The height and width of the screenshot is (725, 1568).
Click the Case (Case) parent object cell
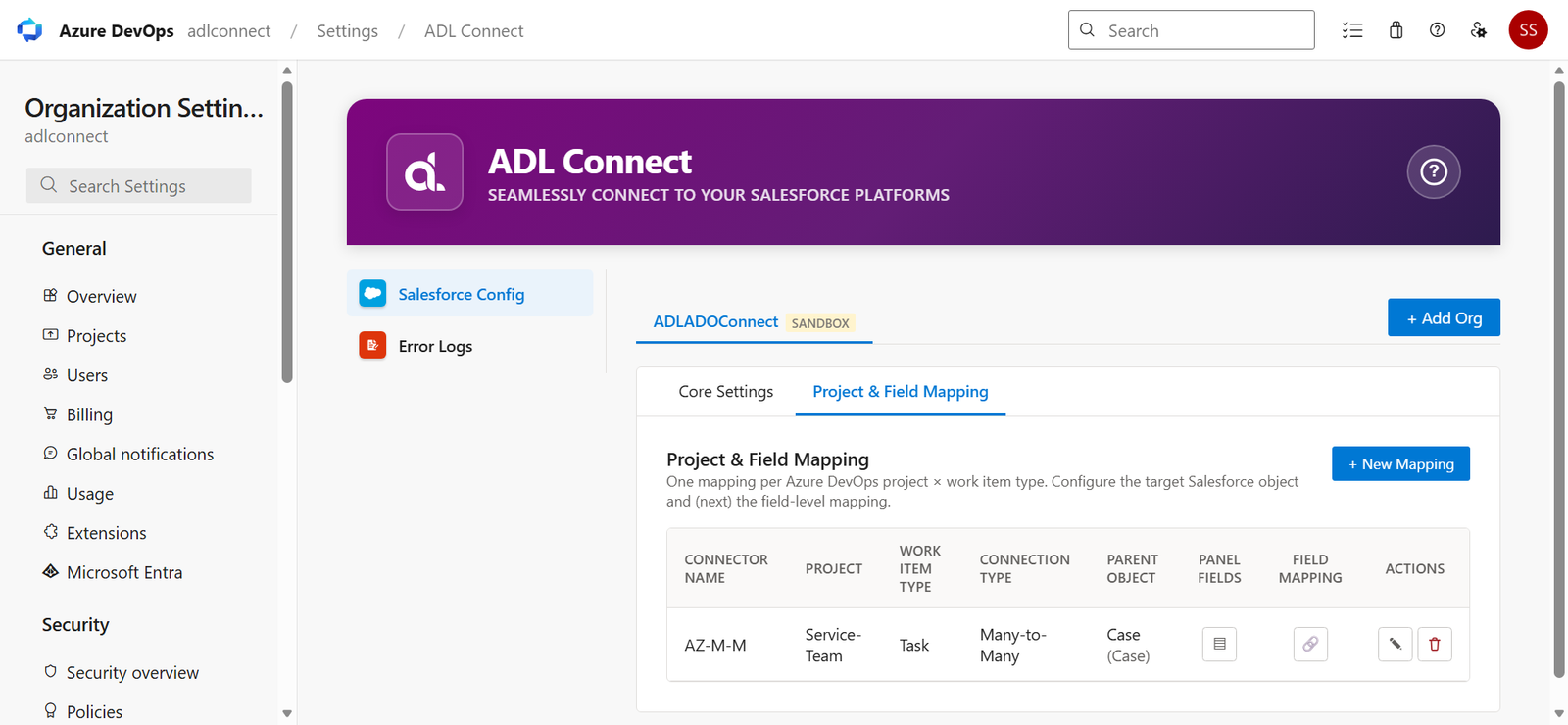click(x=1128, y=645)
